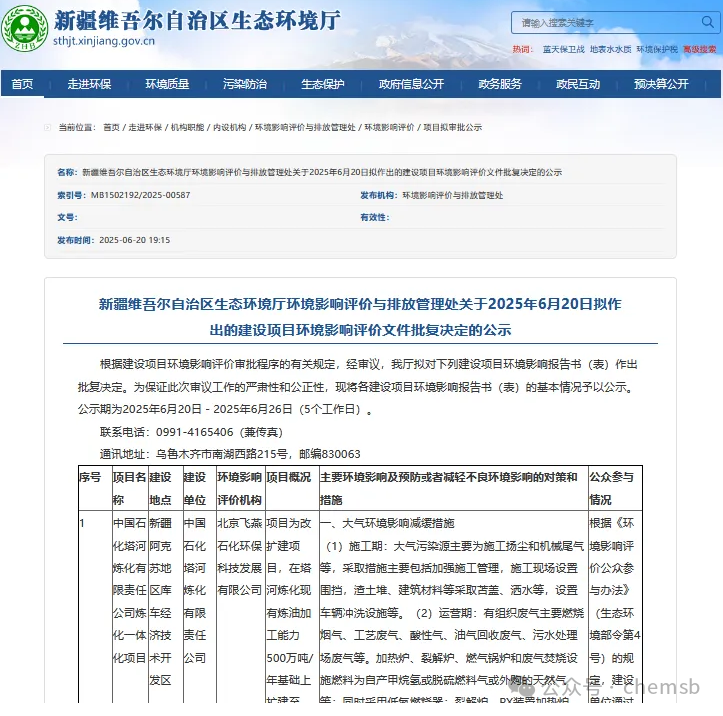Click breadcrumb link 环境影响评价与排放管理处
The height and width of the screenshot is (716, 723).
point(305,127)
